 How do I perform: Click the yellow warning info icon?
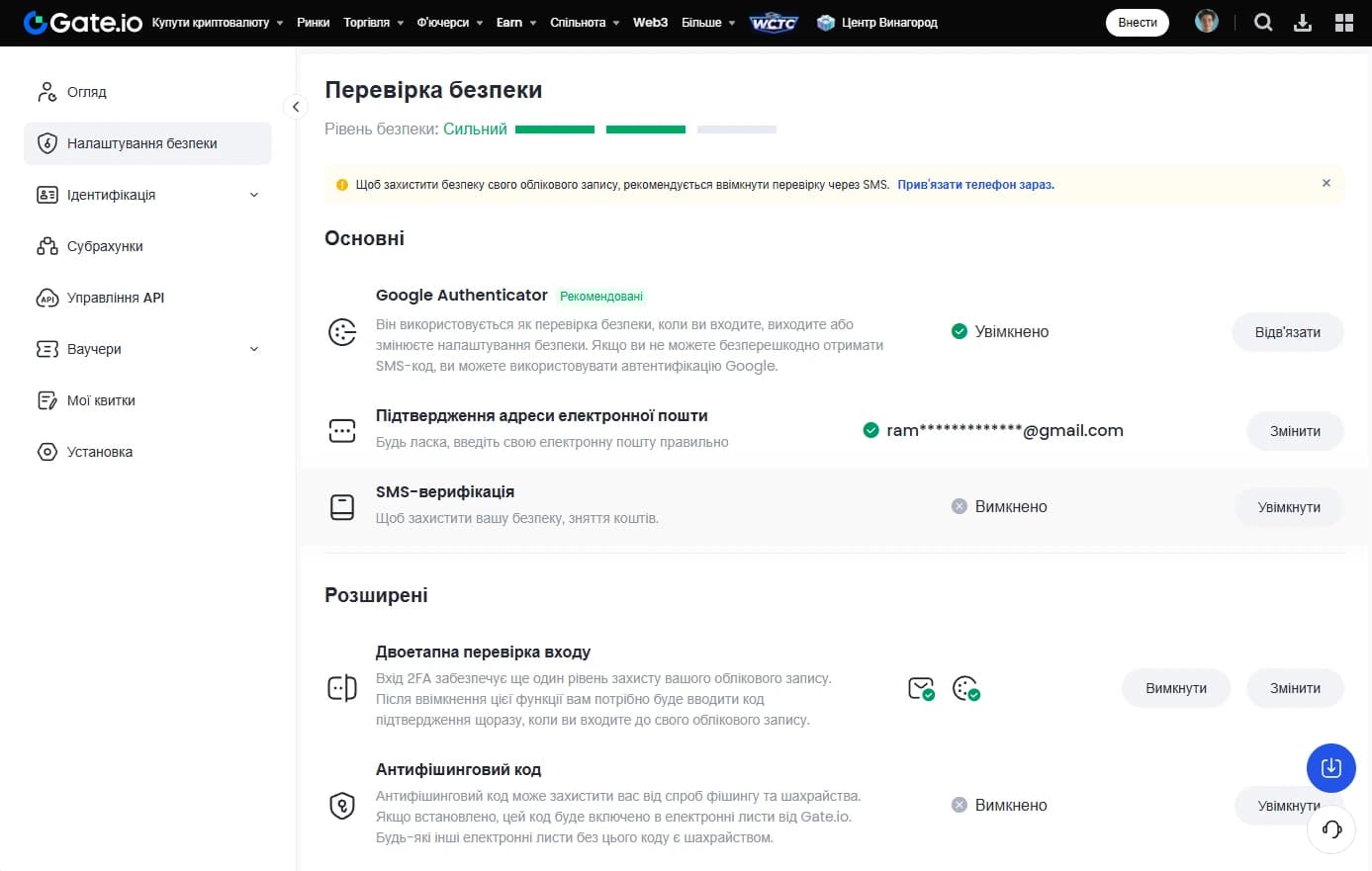point(342,185)
